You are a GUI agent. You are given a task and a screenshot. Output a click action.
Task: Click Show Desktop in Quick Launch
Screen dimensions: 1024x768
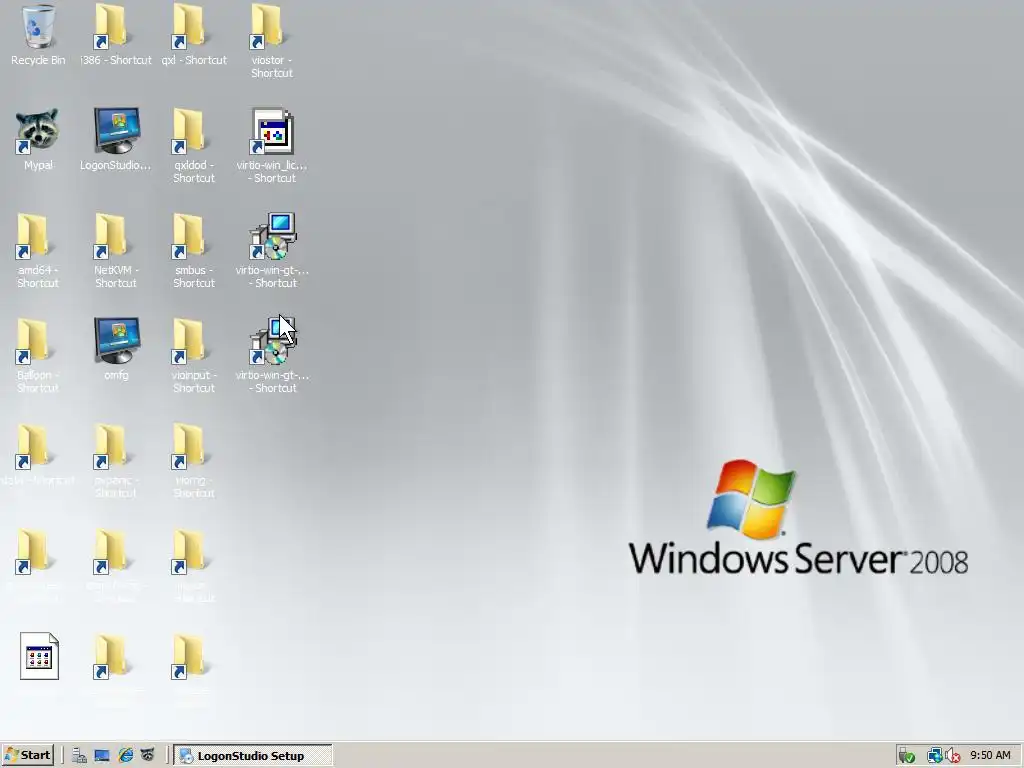pyautogui.click(x=102, y=756)
